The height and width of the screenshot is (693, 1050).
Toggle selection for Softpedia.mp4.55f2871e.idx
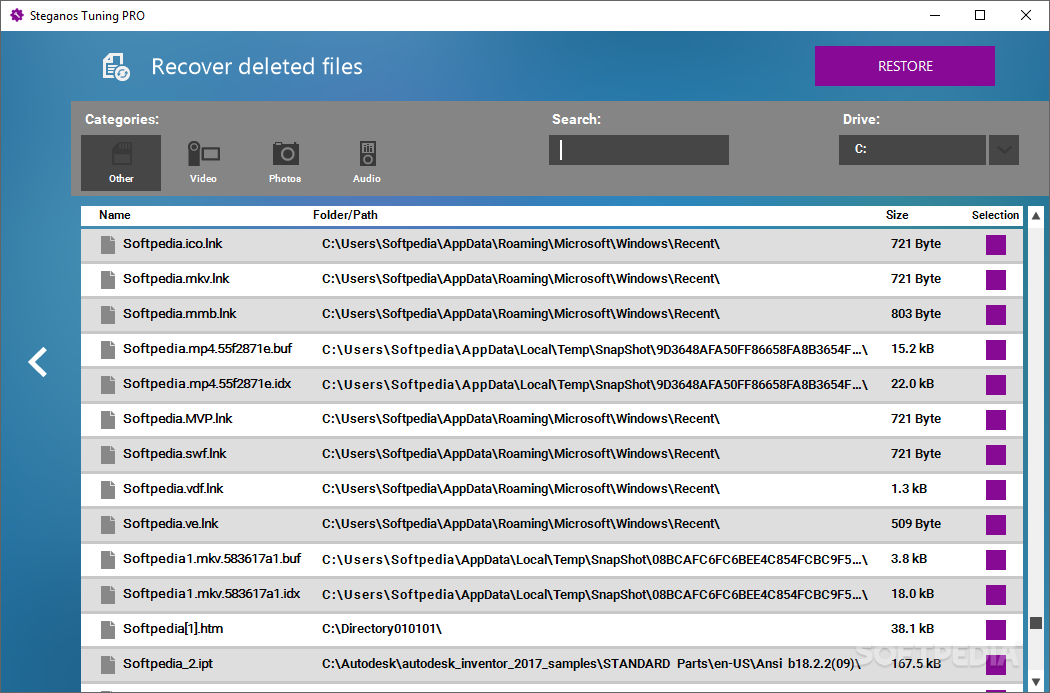996,384
